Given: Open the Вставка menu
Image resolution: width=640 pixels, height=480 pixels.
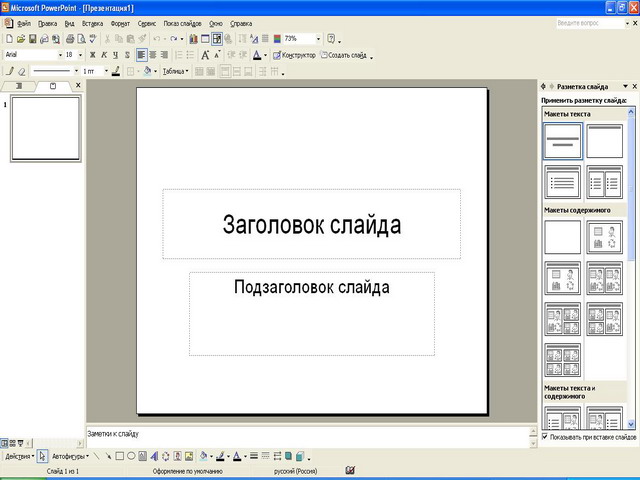Looking at the screenshot, I should click(92, 24).
